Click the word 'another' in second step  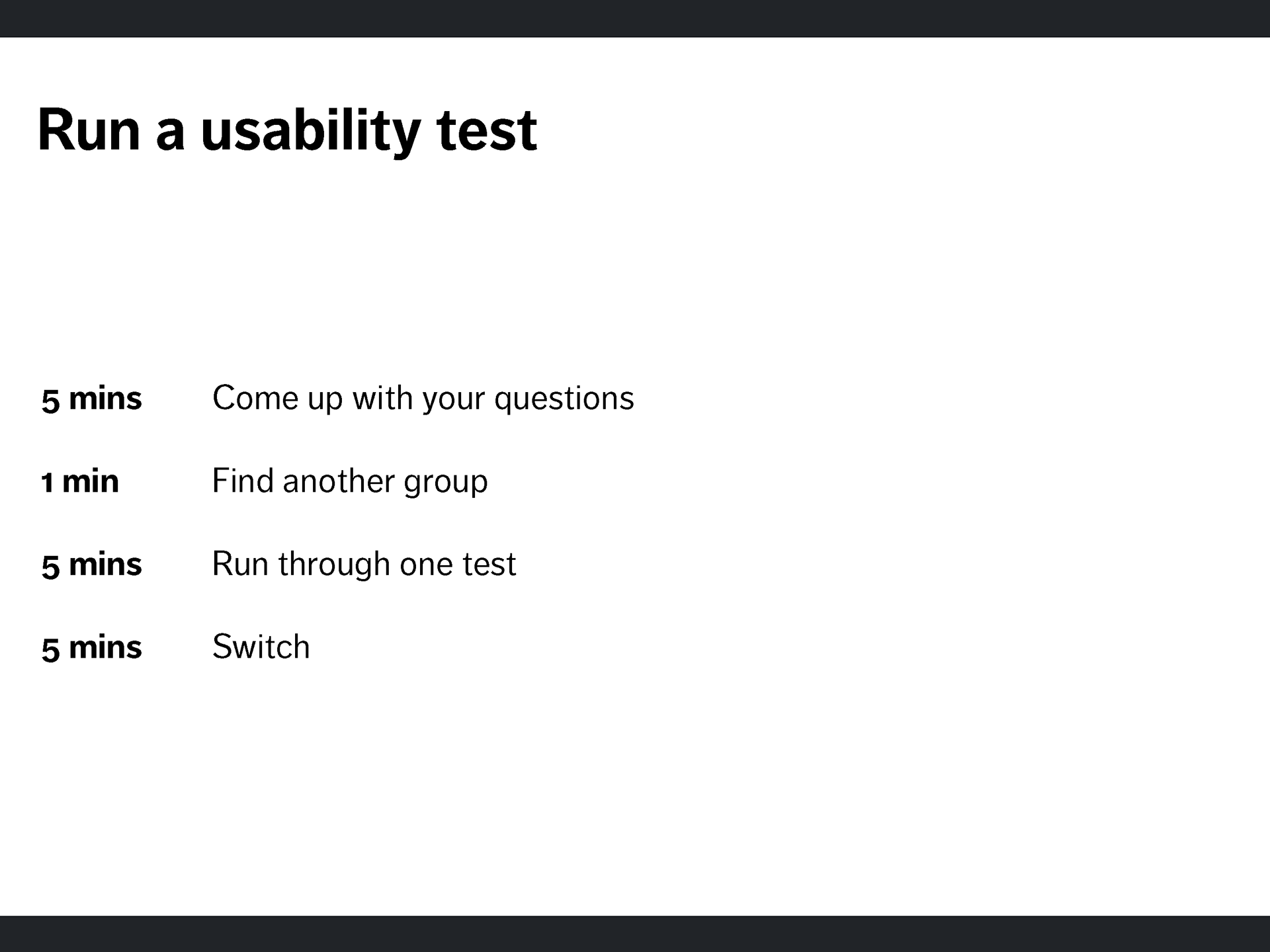click(338, 481)
